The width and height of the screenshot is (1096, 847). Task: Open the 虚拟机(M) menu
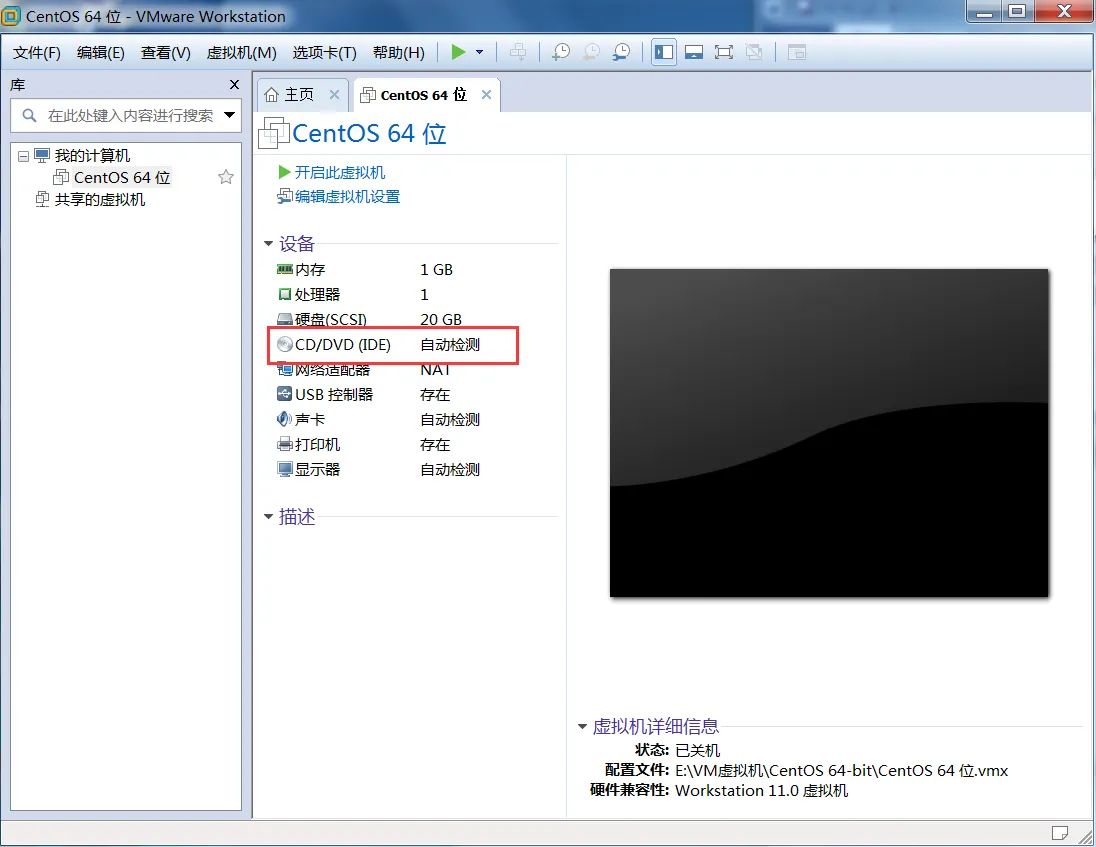242,53
